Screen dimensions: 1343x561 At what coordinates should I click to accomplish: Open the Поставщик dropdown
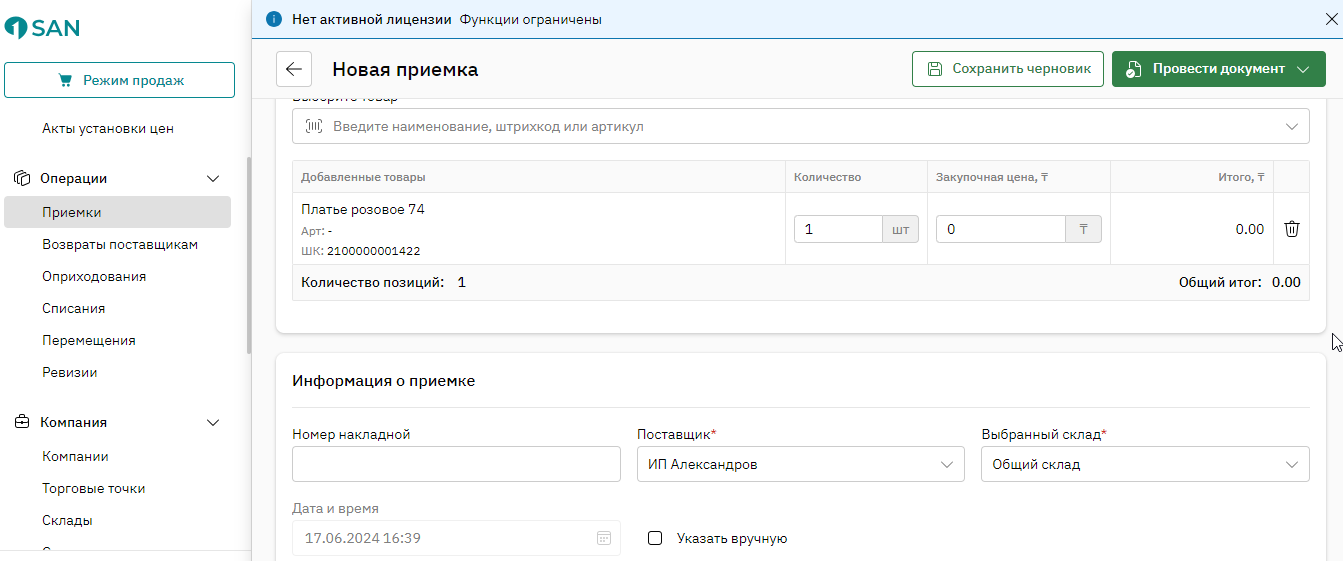tap(801, 464)
